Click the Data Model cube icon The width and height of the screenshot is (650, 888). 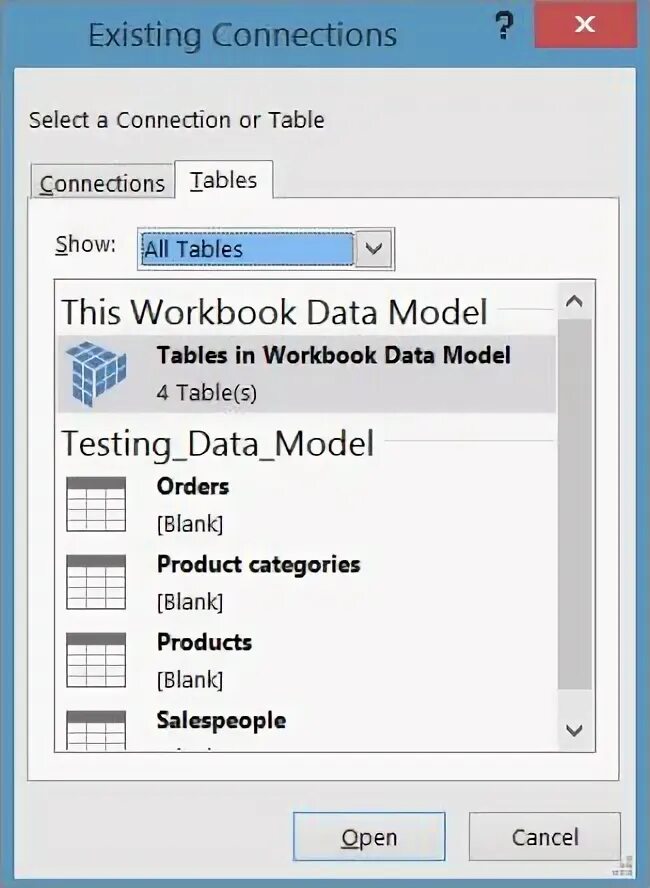tap(97, 373)
